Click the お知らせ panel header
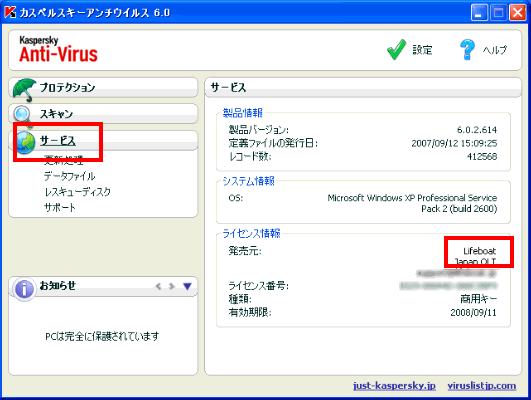Image resolution: width=531 pixels, height=400 pixels. point(103,287)
